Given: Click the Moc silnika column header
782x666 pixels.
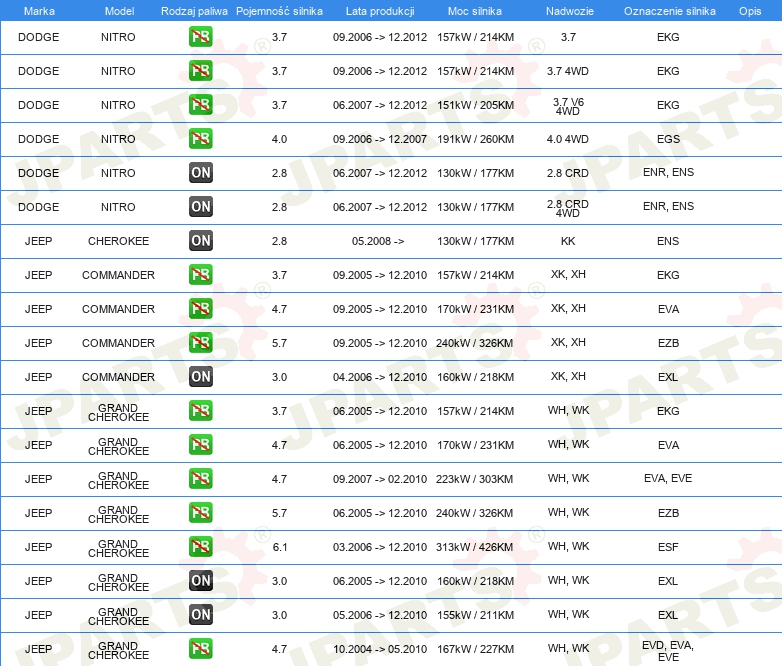Looking at the screenshot, I should (x=475, y=11).
